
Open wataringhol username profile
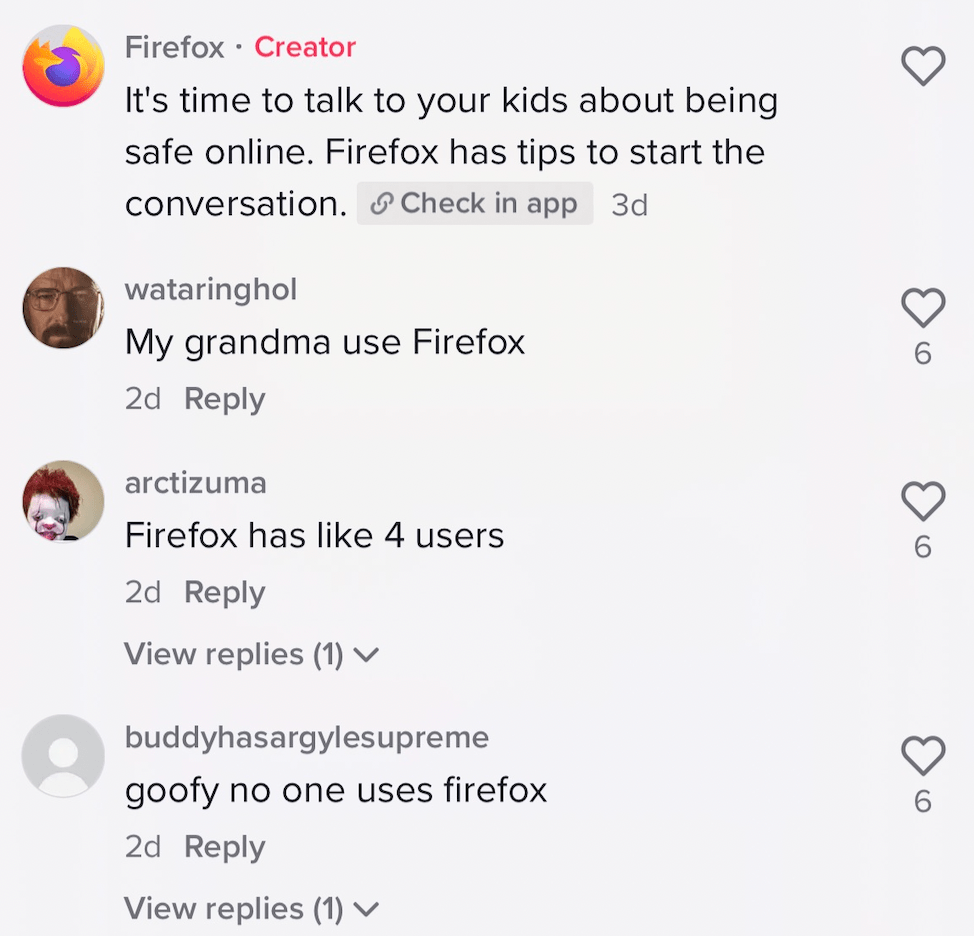click(x=211, y=289)
